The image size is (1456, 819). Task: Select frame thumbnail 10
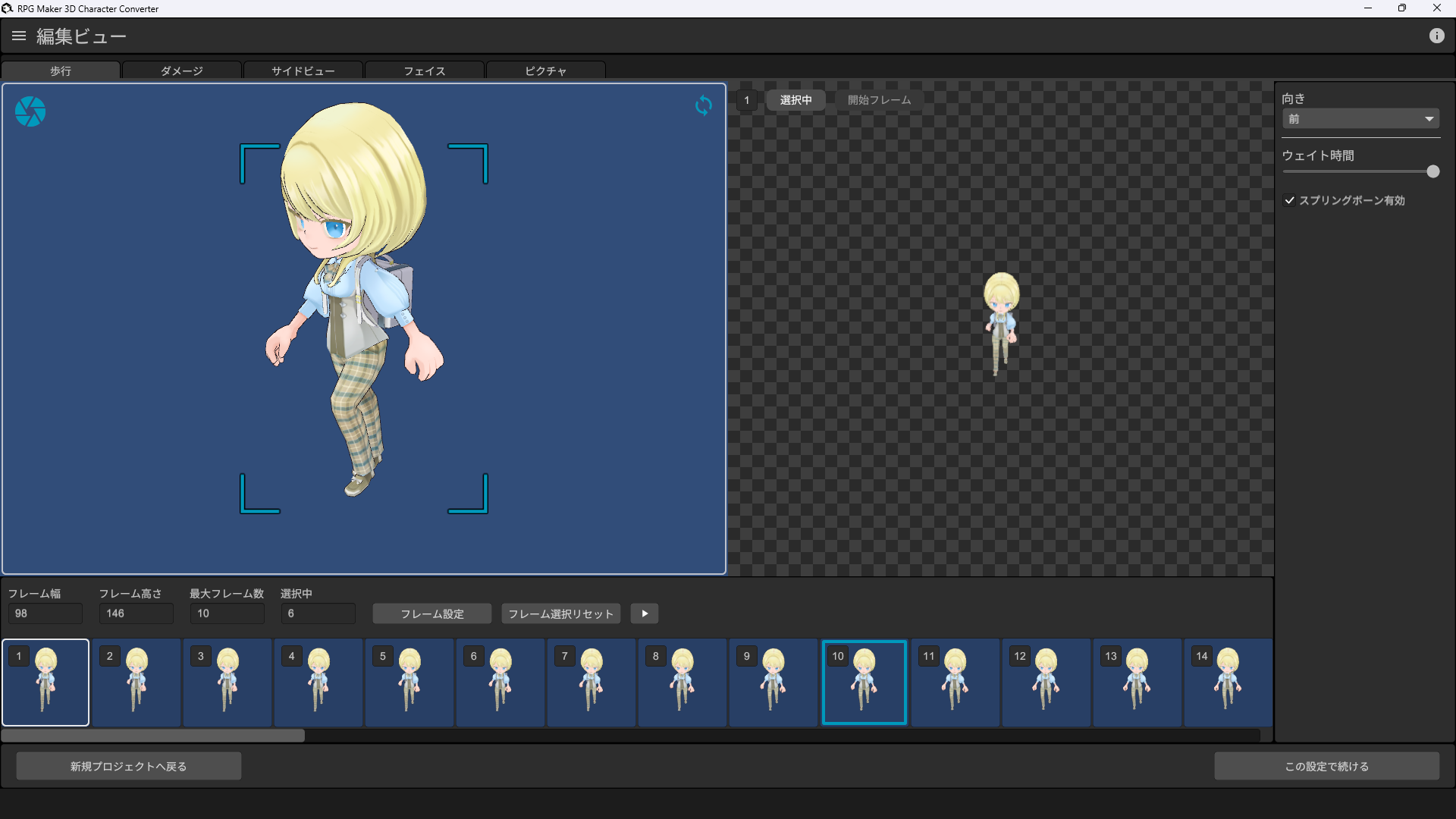(864, 682)
